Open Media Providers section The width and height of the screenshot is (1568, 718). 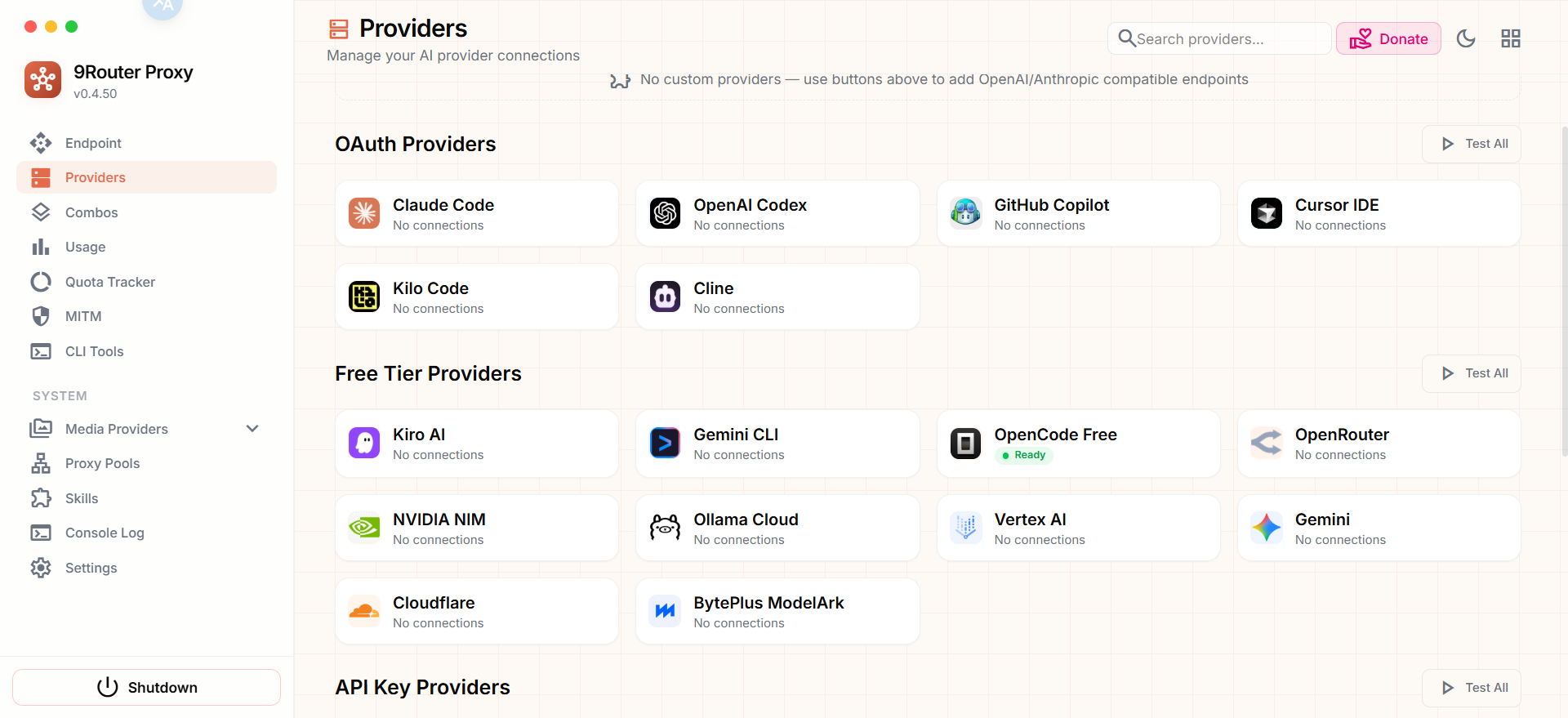[147, 429]
